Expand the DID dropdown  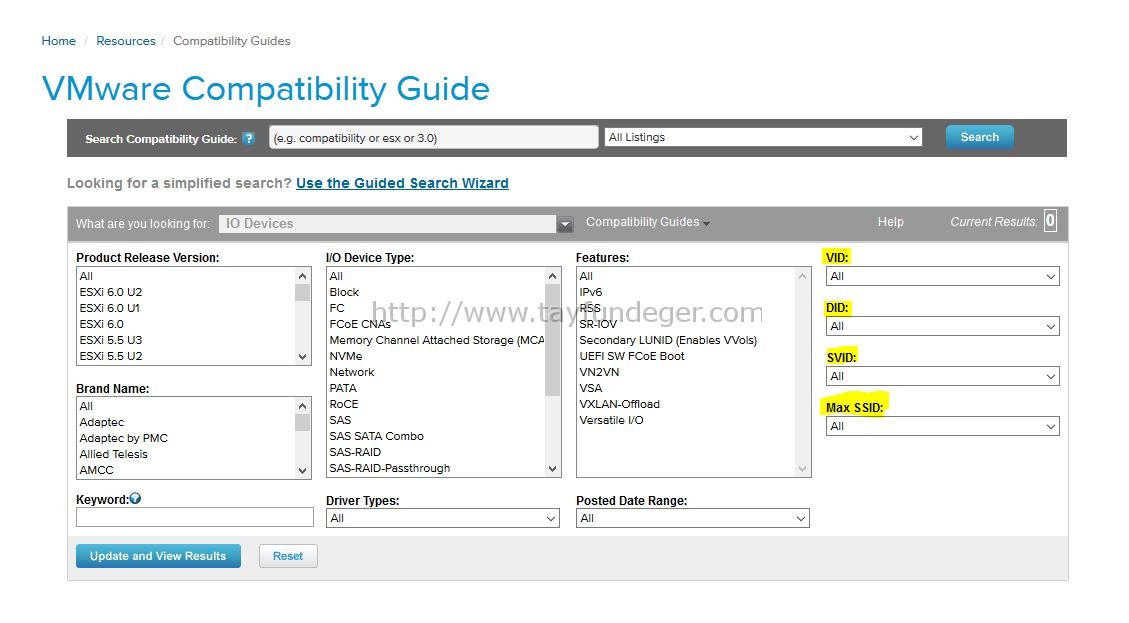[943, 326]
